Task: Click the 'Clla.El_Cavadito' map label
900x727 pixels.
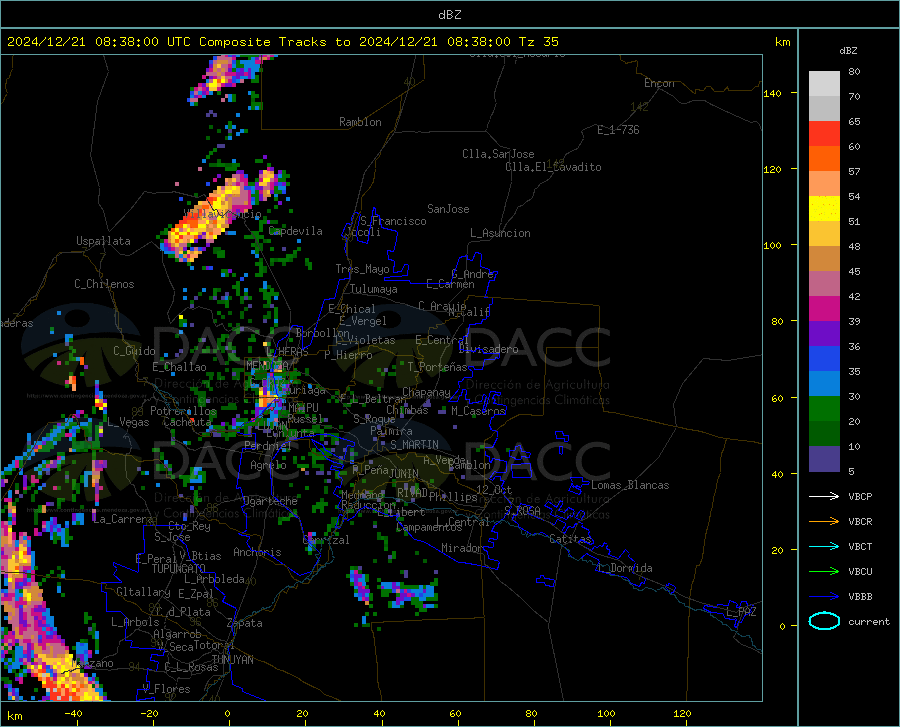Action: click(x=553, y=167)
